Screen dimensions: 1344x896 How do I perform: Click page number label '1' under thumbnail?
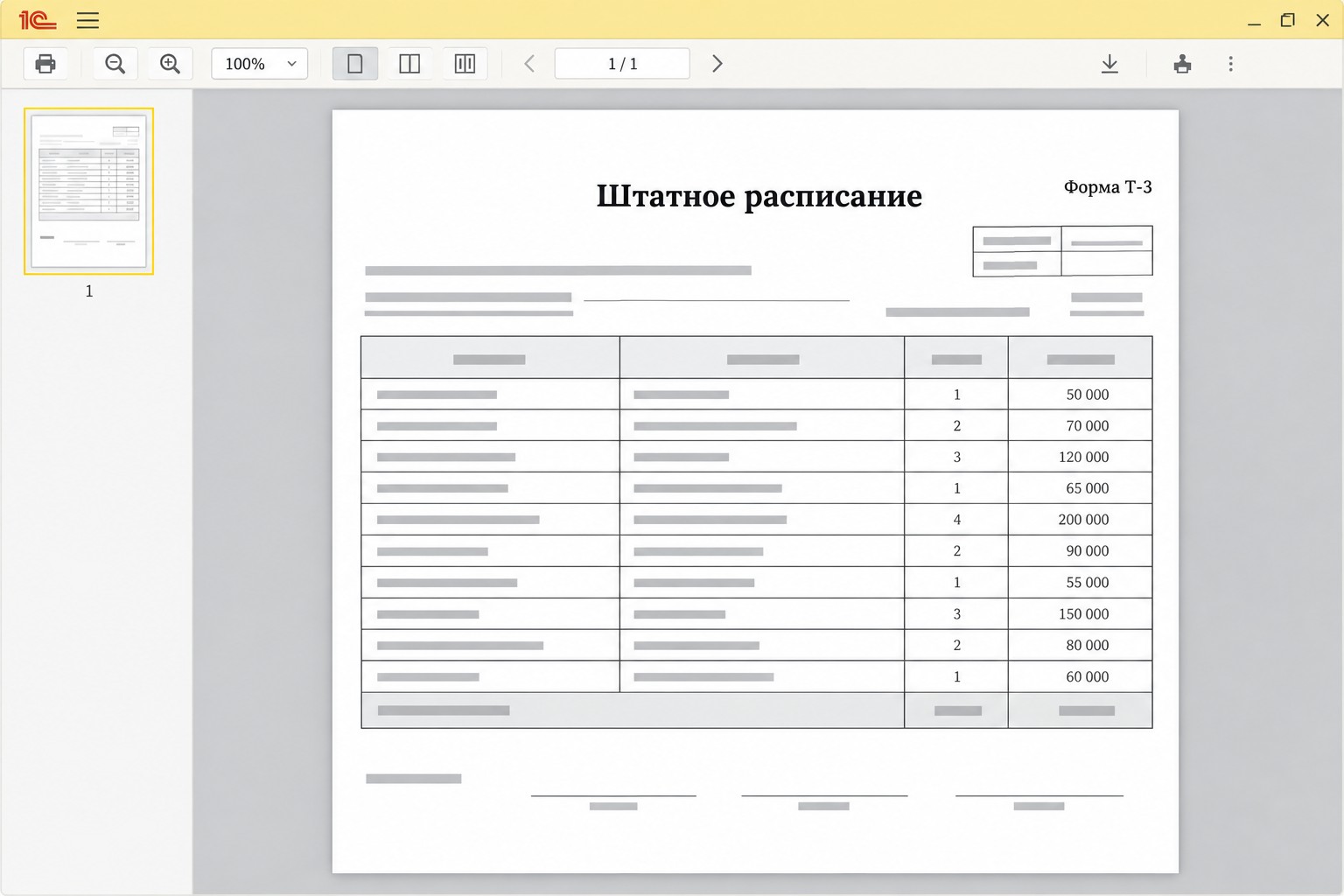coord(88,291)
